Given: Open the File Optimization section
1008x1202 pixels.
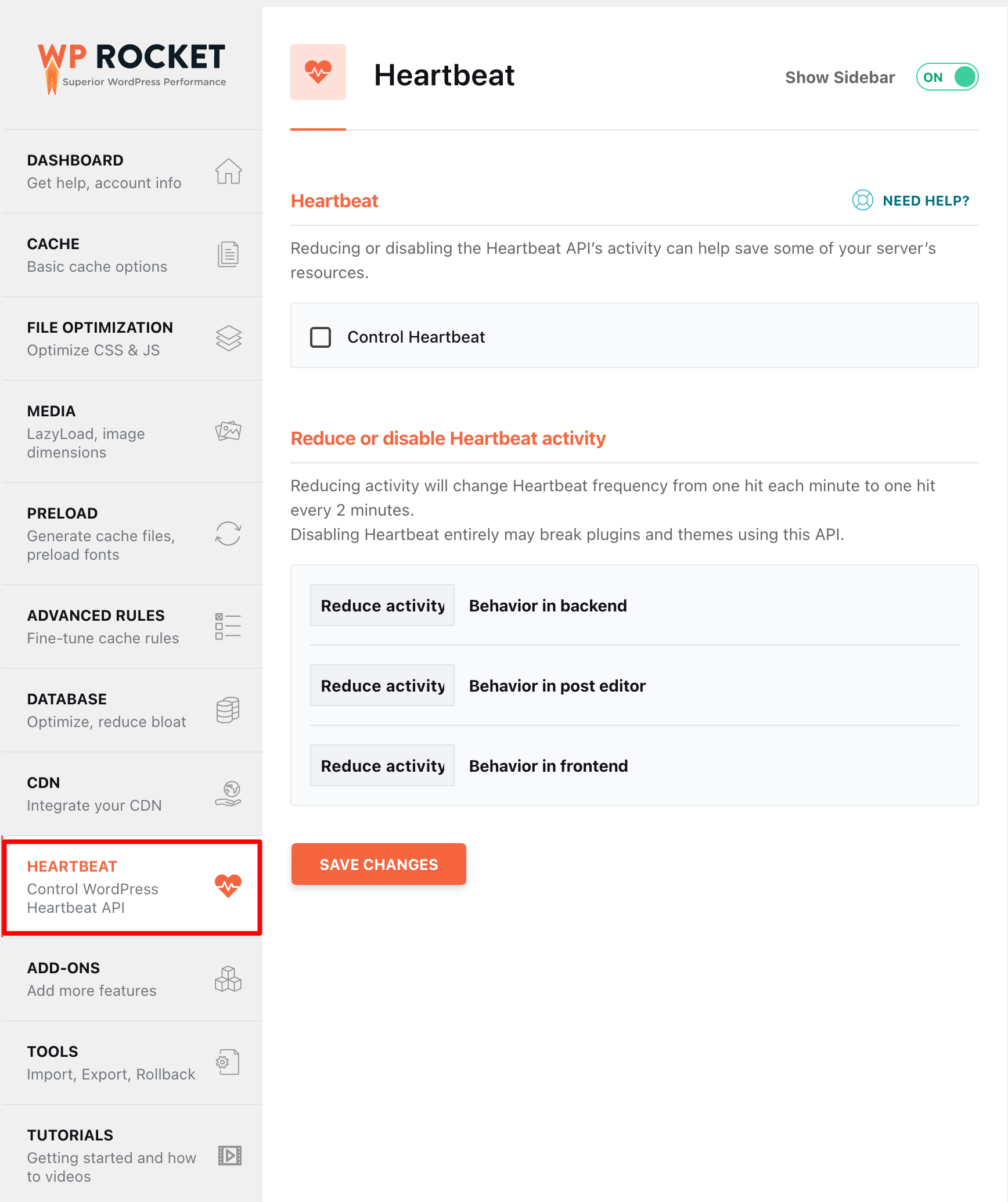Looking at the screenshot, I should [x=132, y=339].
